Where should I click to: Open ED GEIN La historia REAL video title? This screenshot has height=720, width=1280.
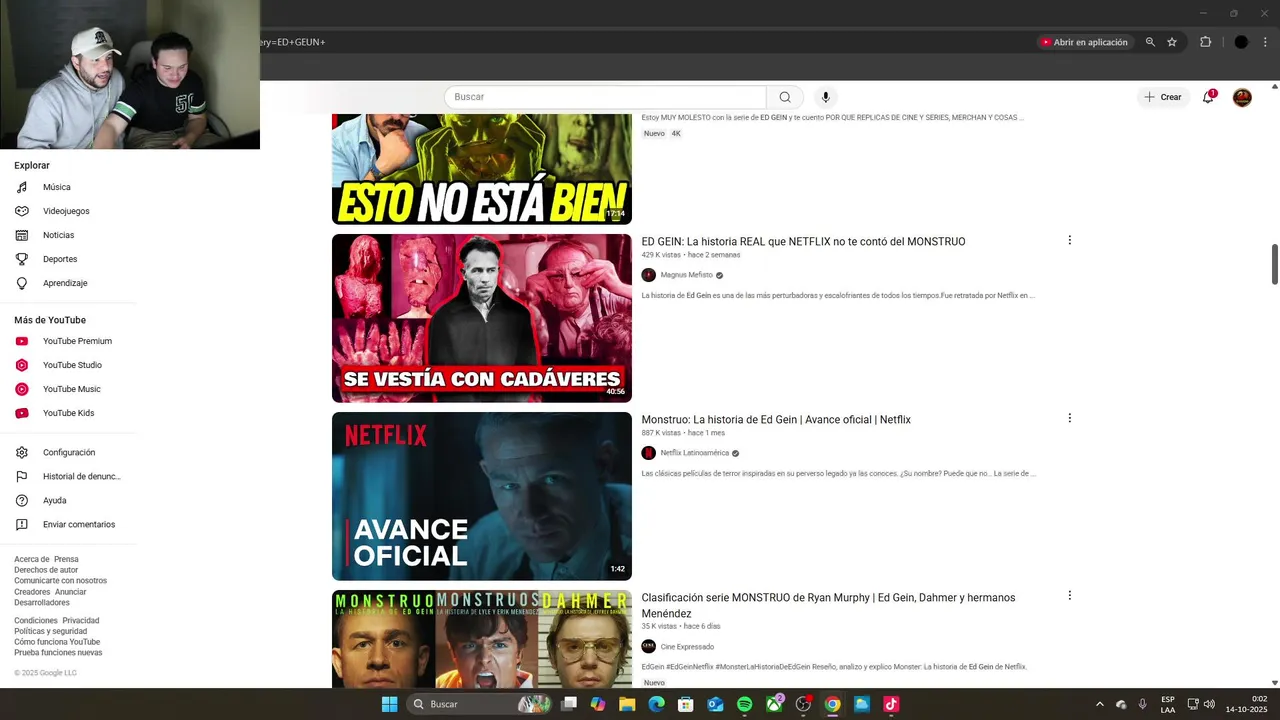pos(803,241)
